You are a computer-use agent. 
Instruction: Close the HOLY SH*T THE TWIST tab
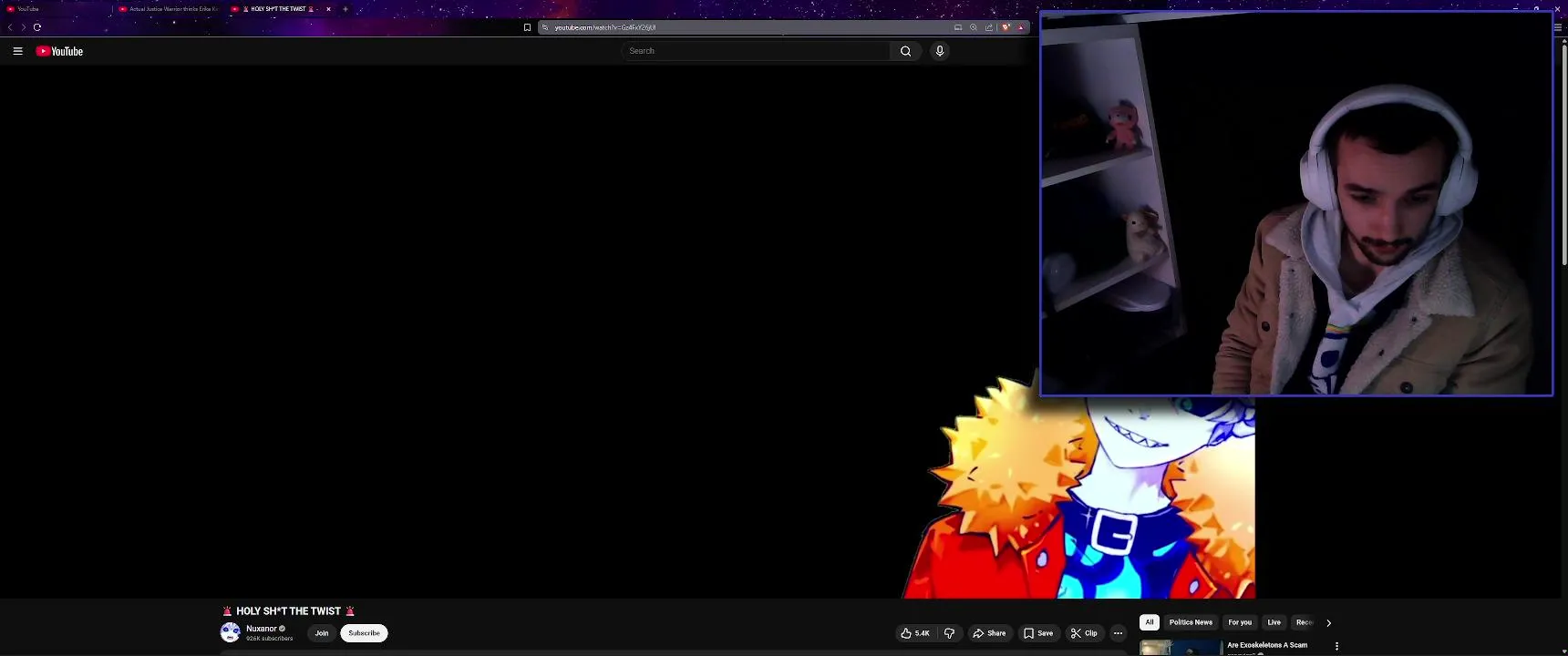[328, 9]
